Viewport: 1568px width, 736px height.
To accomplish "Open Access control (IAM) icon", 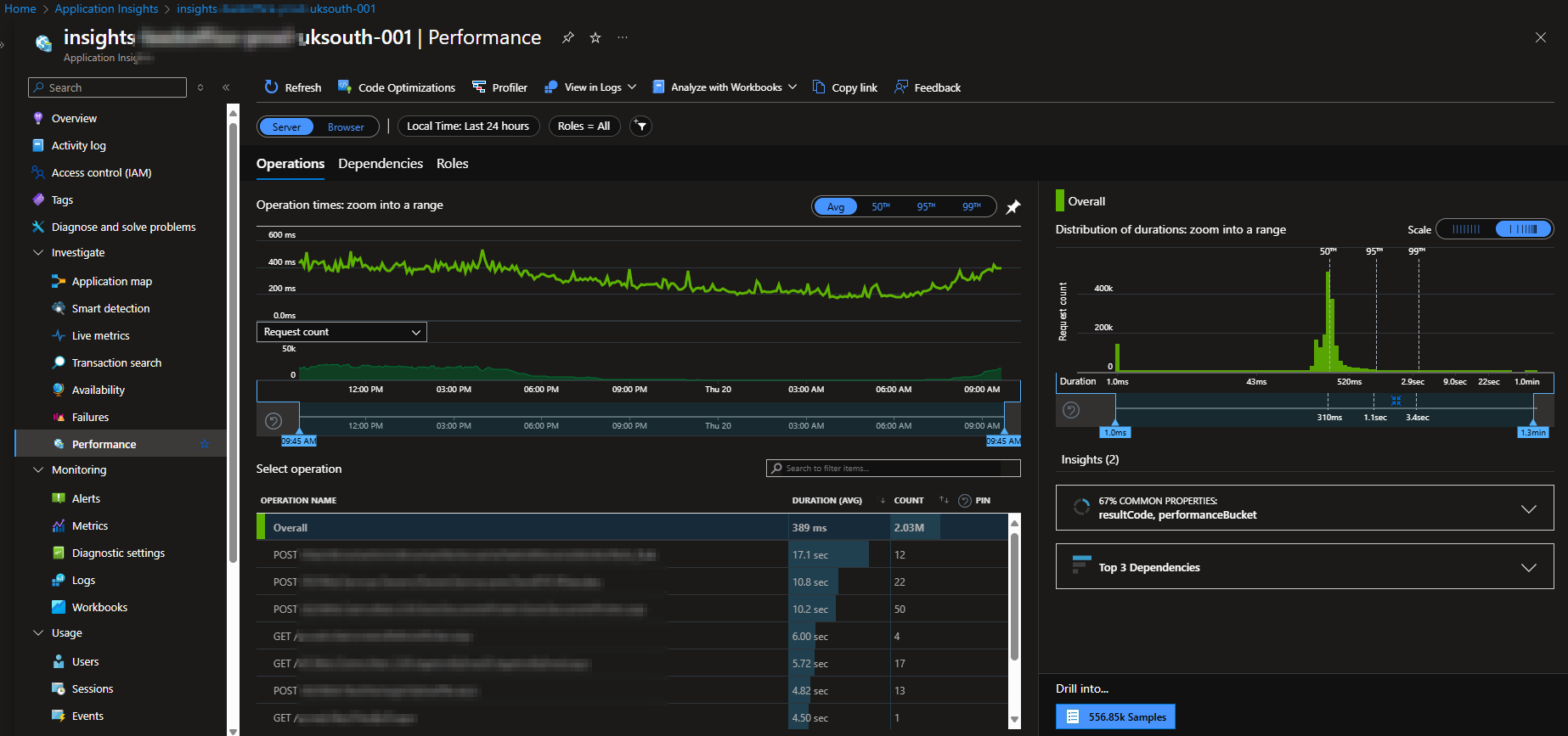I will point(37,172).
